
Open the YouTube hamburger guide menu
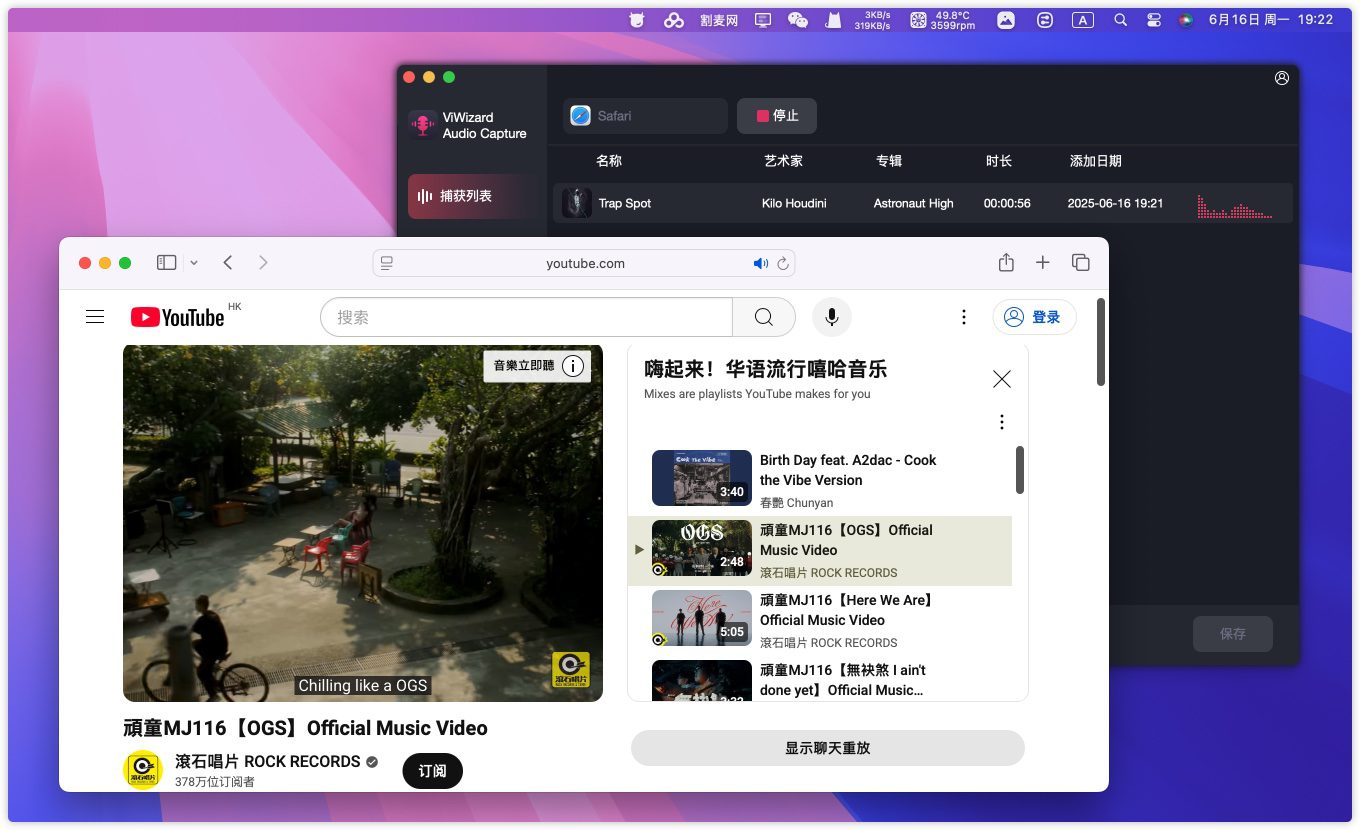[95, 317]
